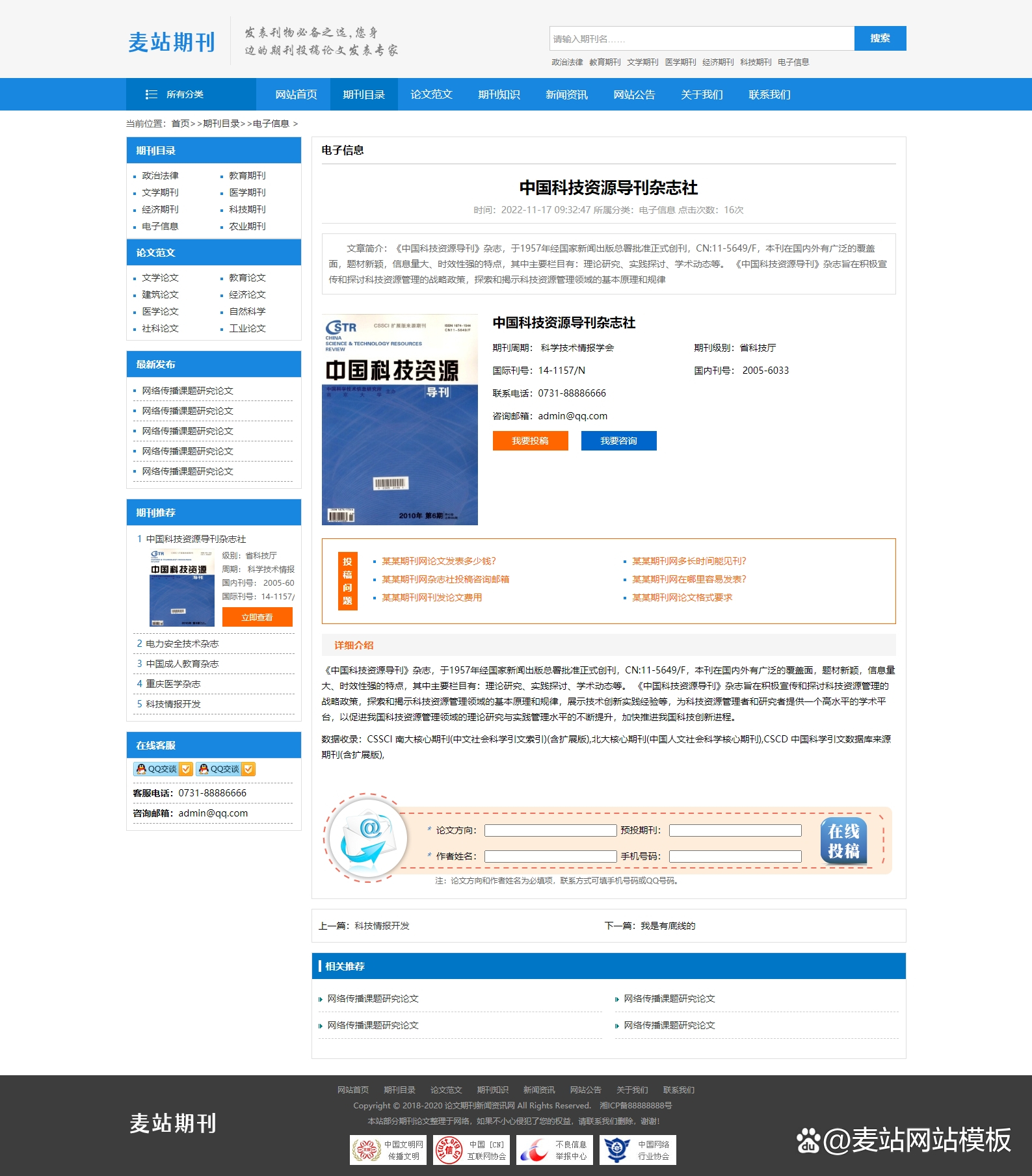Click the small cover thumbnail in 期刊推荐
The height and width of the screenshot is (1176, 1032).
point(182,588)
